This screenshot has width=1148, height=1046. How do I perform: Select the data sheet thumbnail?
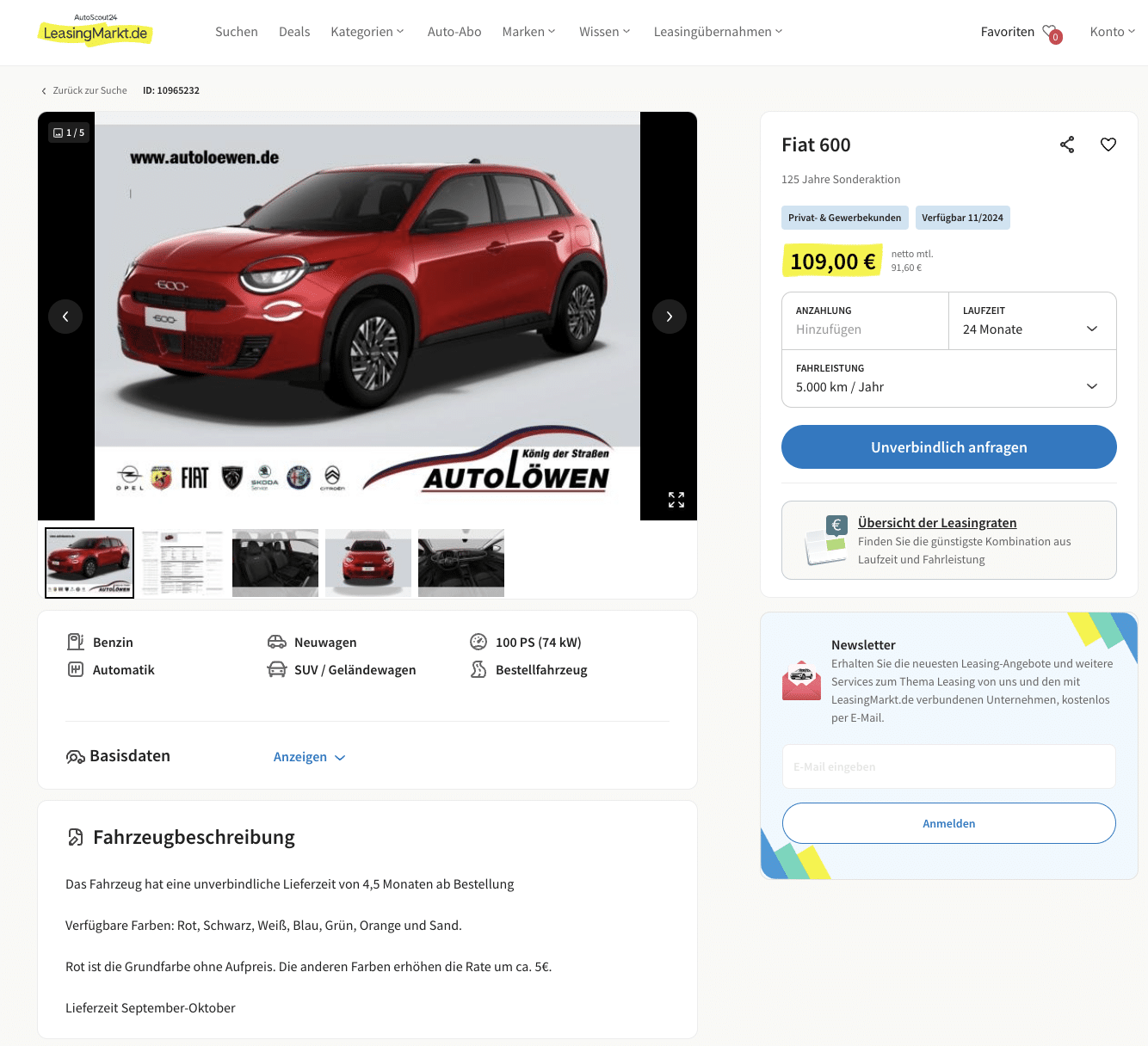click(182, 563)
